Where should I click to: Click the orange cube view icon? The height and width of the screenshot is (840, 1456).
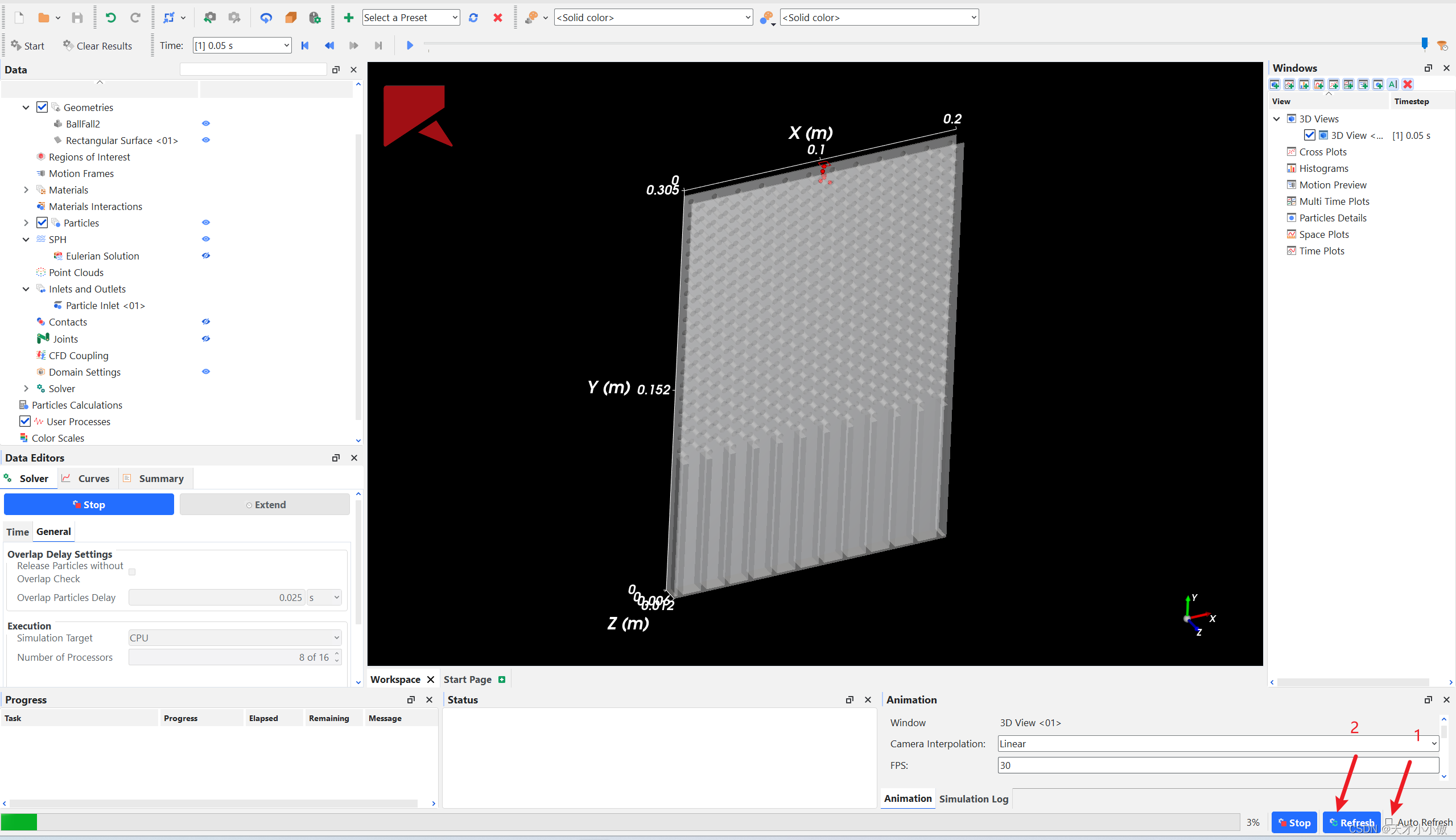pyautogui.click(x=291, y=17)
